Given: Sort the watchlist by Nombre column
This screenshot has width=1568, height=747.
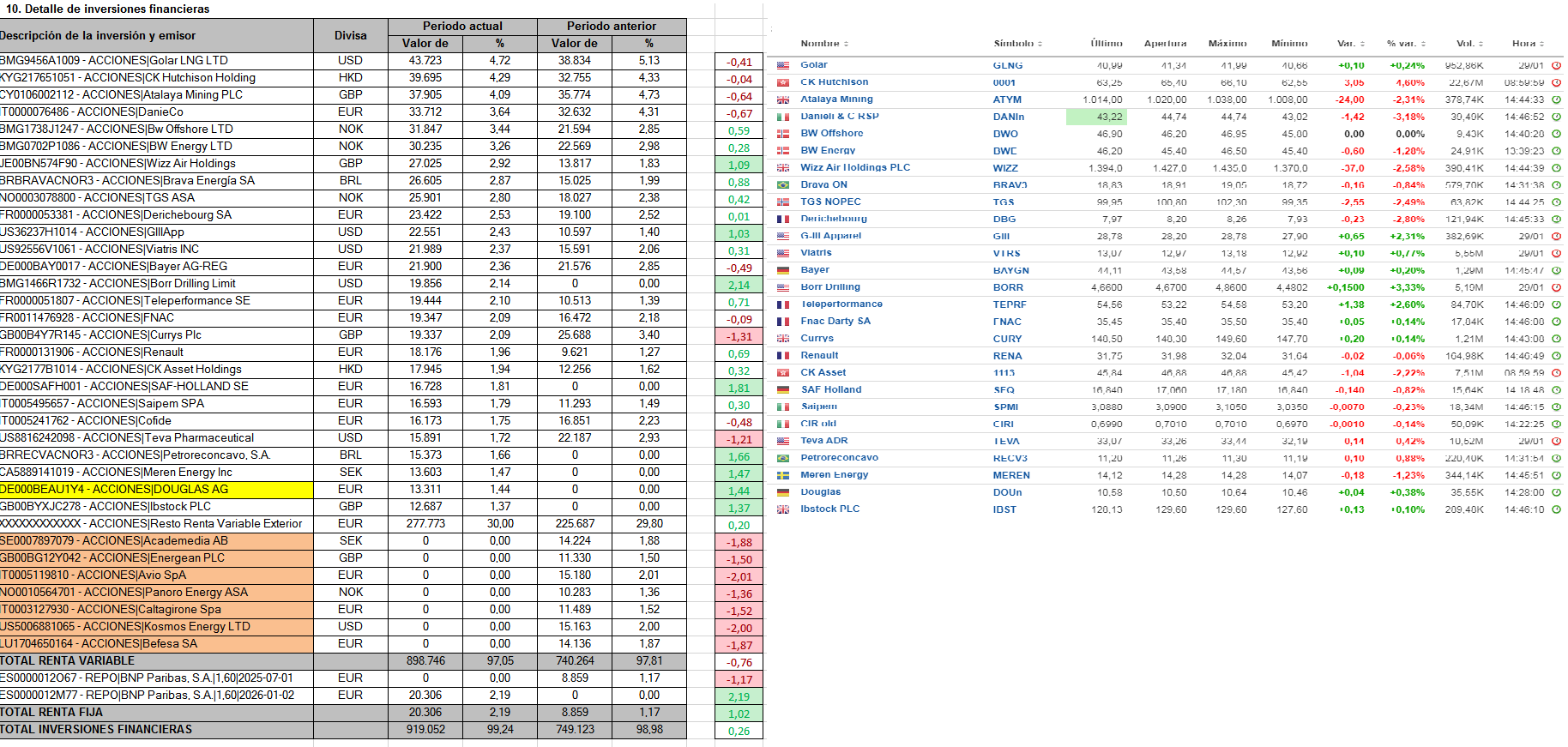Looking at the screenshot, I should coord(823,44).
